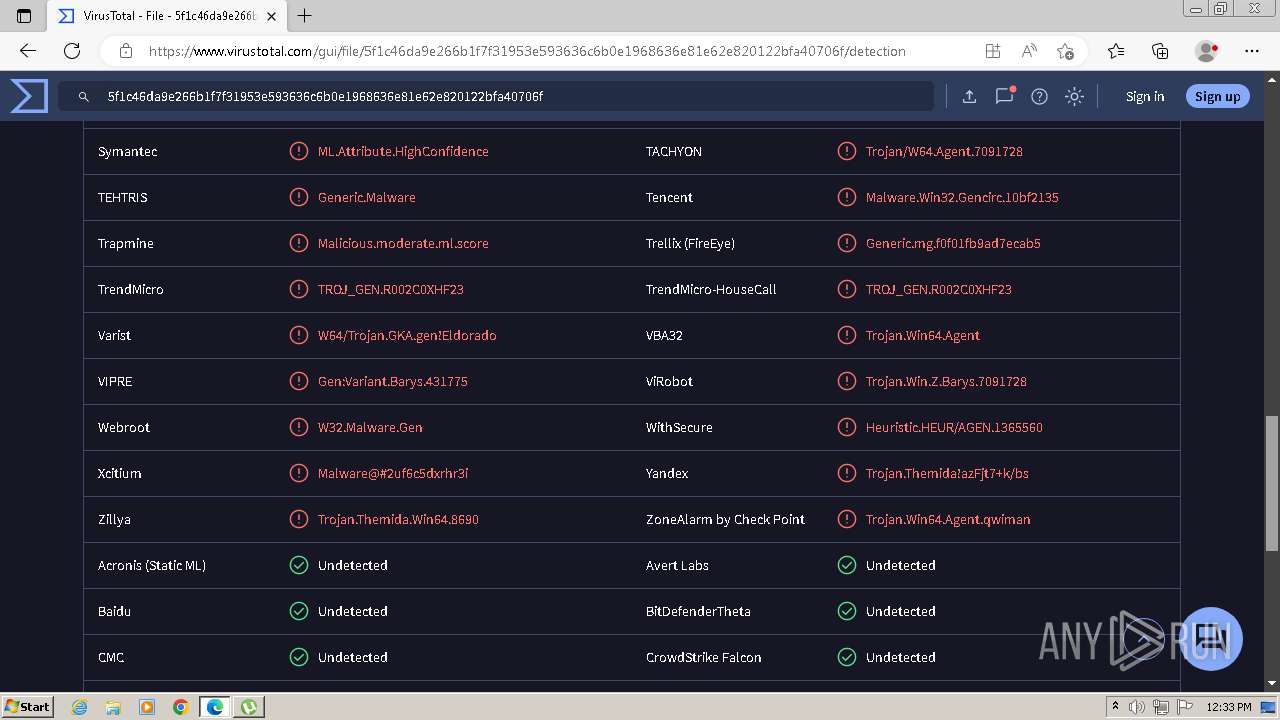Select Trojan.Win64.Agent VBA32 result
This screenshot has width=1280, height=720.
click(x=923, y=335)
